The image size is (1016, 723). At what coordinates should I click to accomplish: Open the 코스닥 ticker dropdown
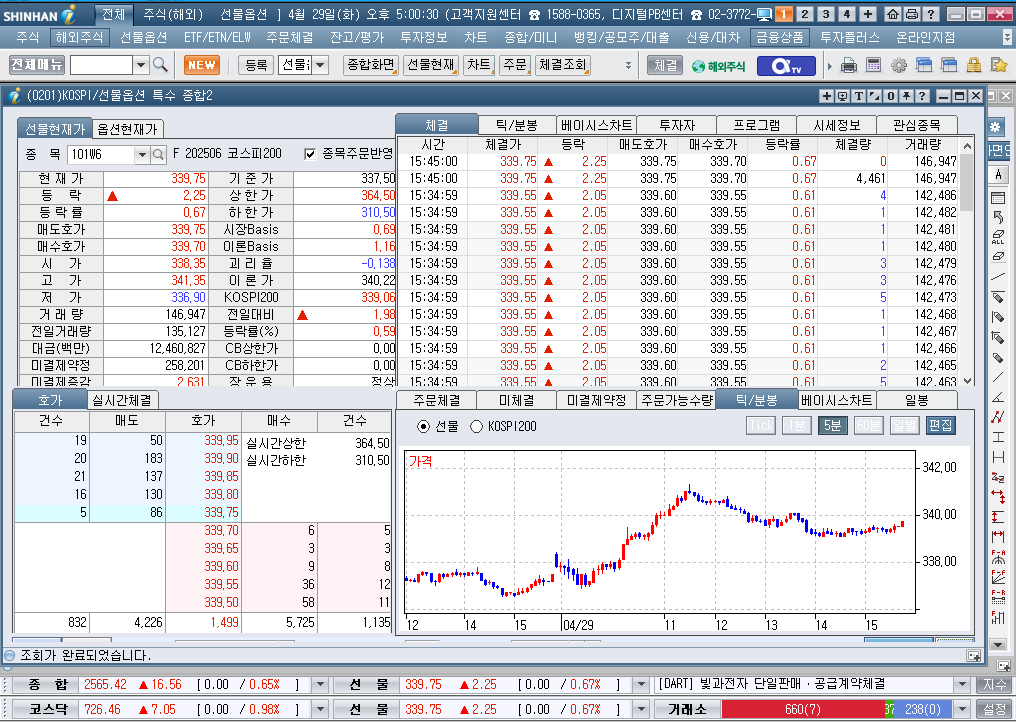320,709
